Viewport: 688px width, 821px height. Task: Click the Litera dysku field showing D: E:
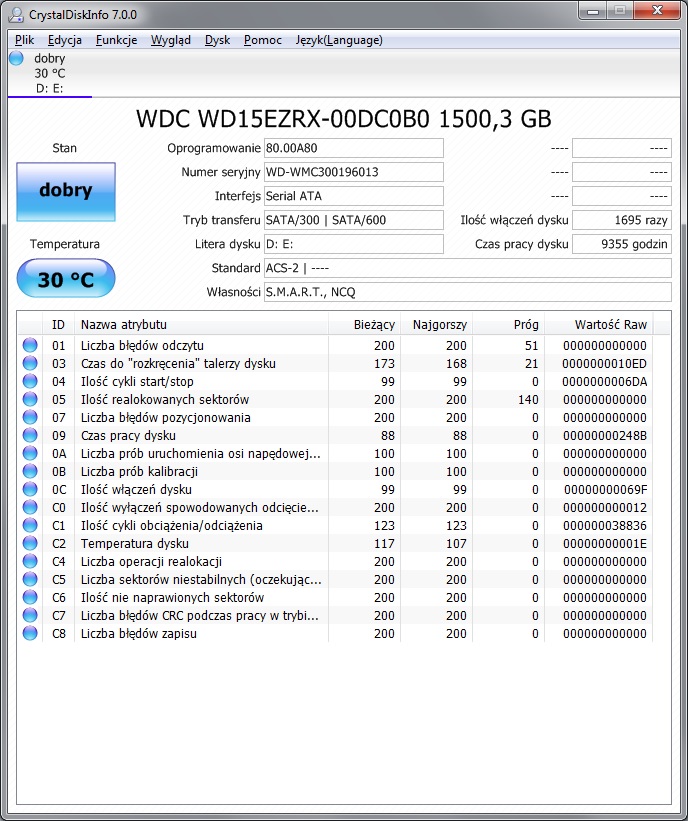[353, 244]
